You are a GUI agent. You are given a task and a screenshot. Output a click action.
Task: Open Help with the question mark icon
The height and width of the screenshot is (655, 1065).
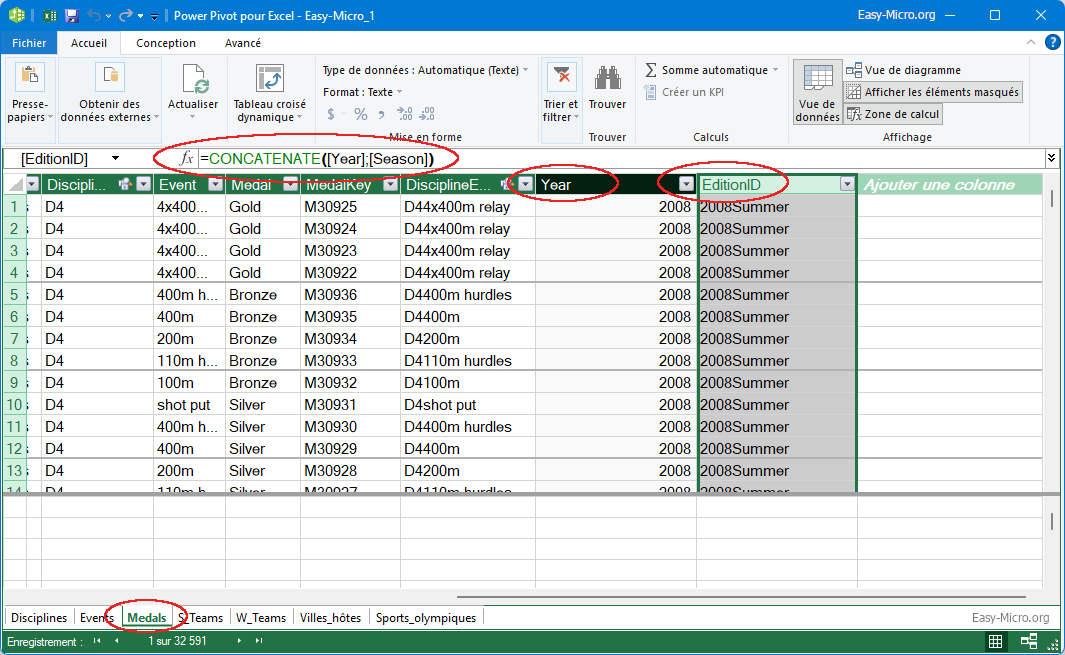1052,43
